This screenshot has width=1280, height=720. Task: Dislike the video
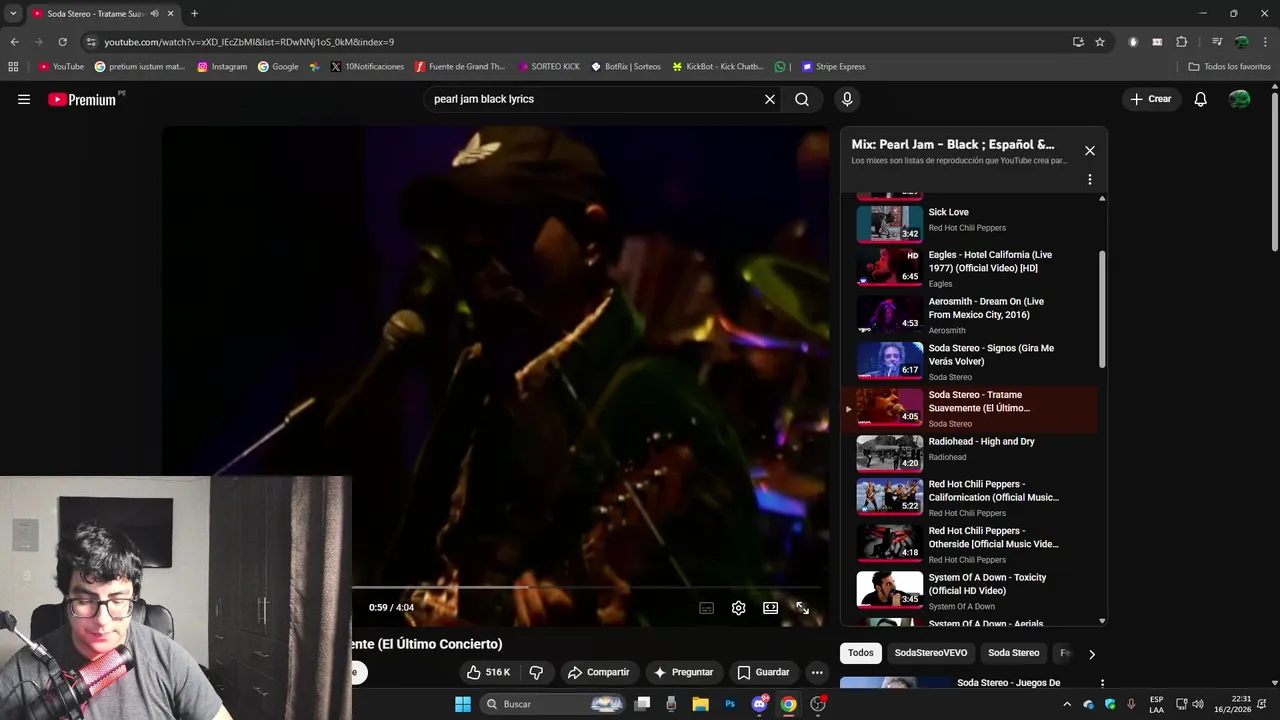(x=536, y=672)
